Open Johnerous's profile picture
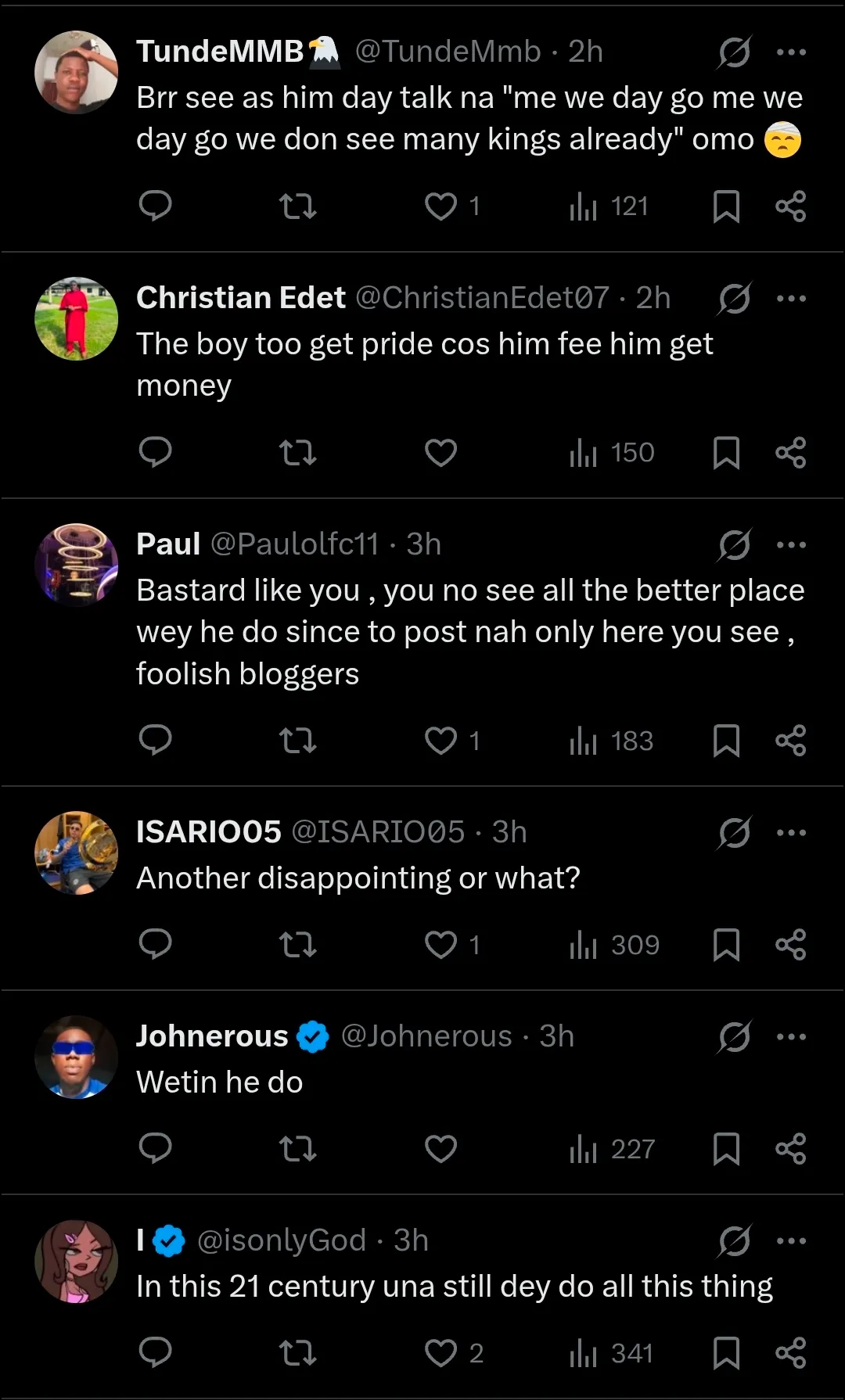 (76, 1057)
